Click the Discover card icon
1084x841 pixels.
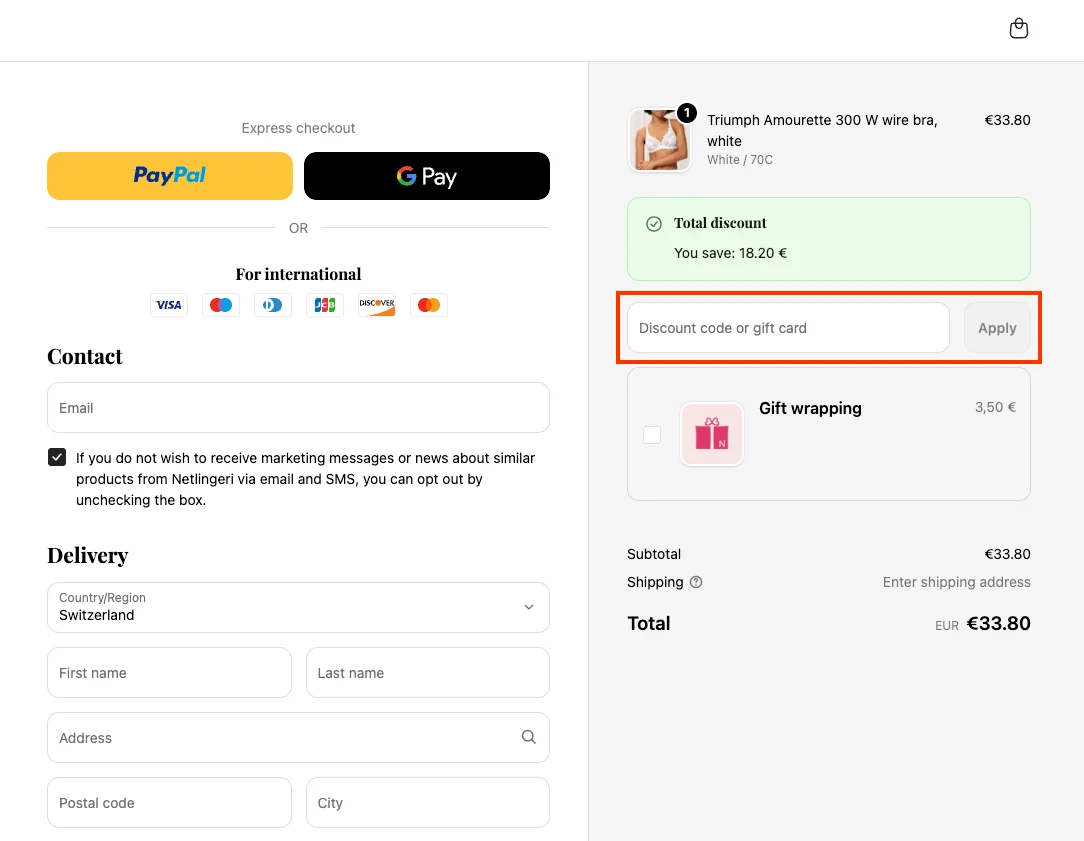[376, 305]
